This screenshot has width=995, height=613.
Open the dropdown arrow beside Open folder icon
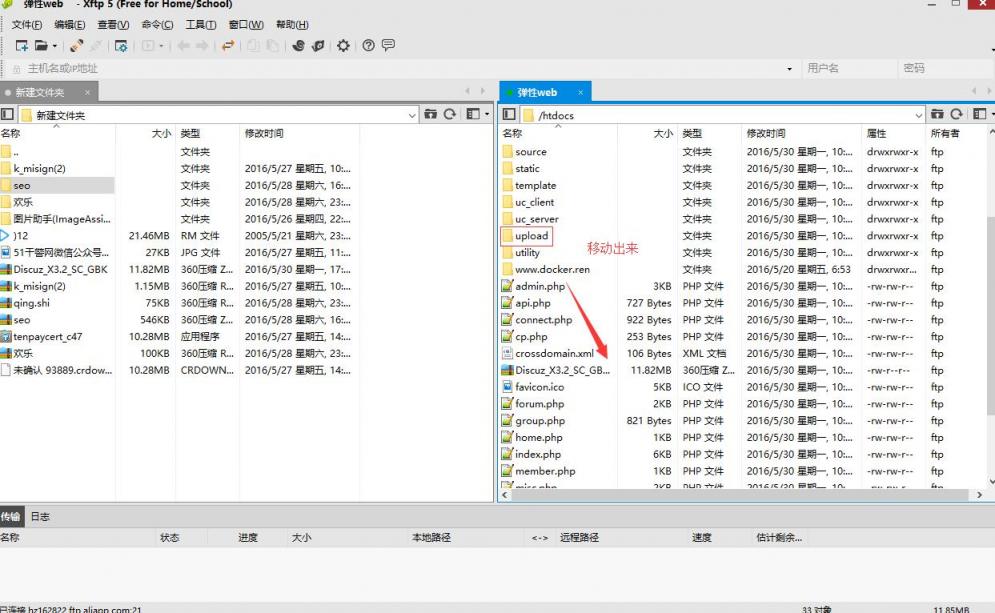click(54, 46)
